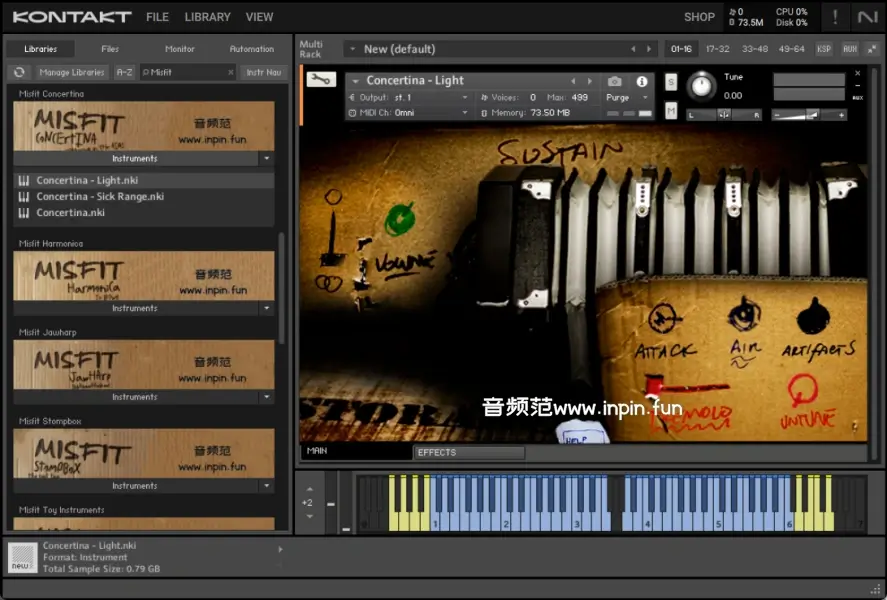
Task: Toggle the Solo (S) button
Action: pyautogui.click(x=671, y=82)
